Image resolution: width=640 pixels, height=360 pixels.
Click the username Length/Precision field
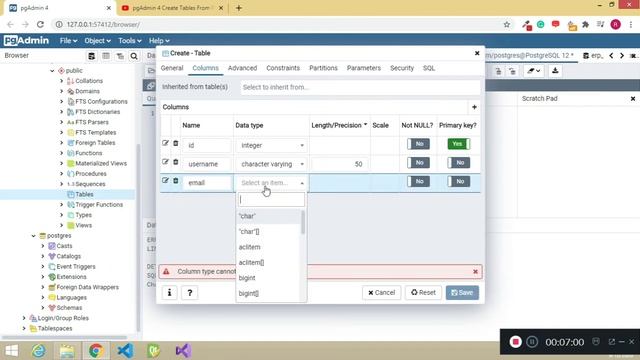pyautogui.click(x=339, y=164)
